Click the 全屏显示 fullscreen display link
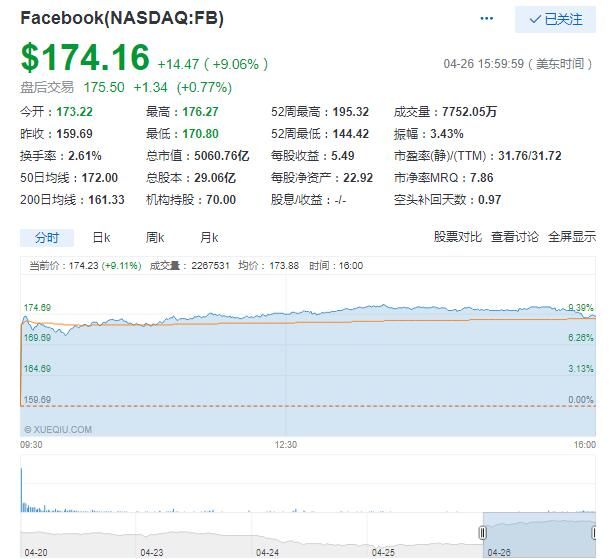This screenshot has width=615, height=559. 572,237
